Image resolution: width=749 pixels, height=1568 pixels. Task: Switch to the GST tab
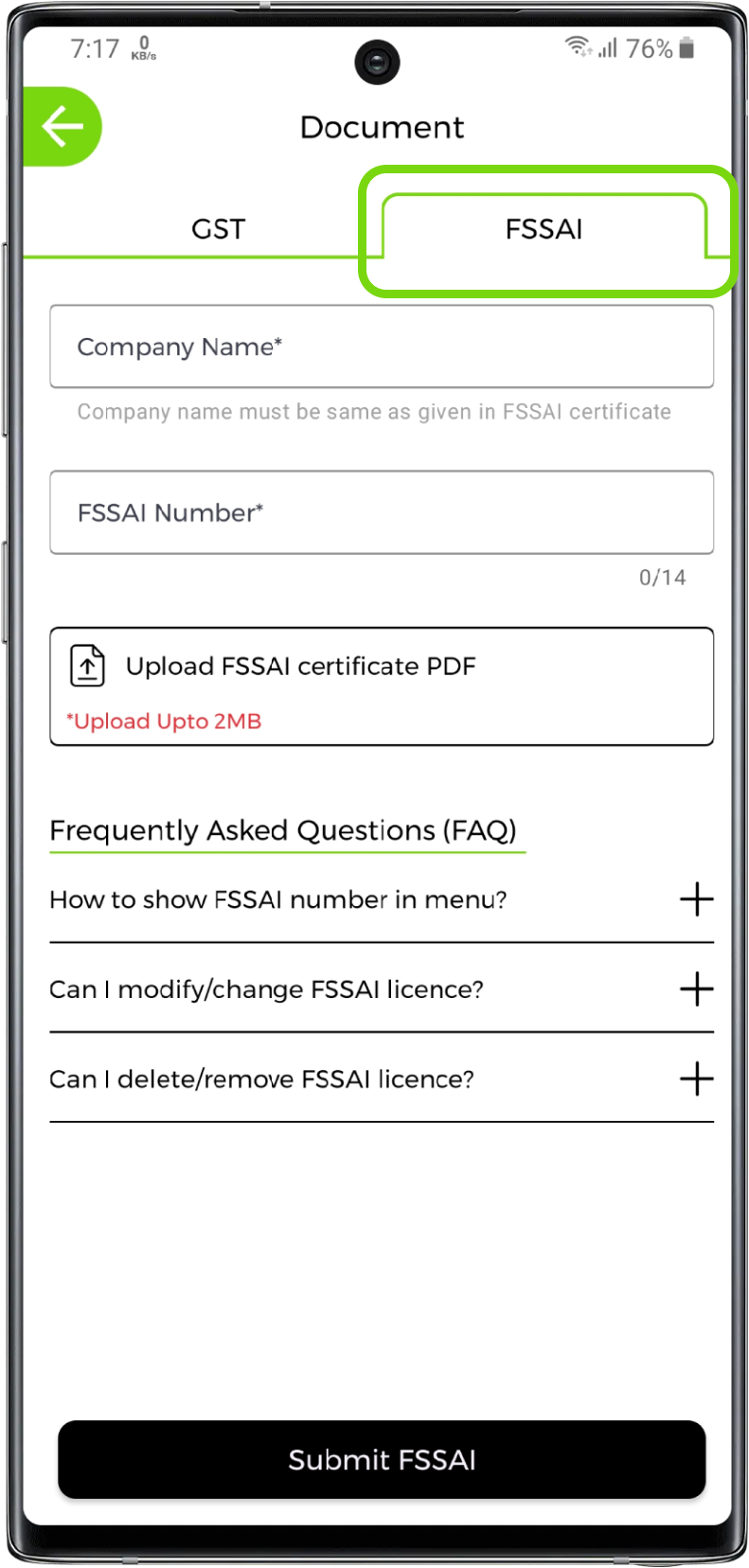(x=218, y=229)
